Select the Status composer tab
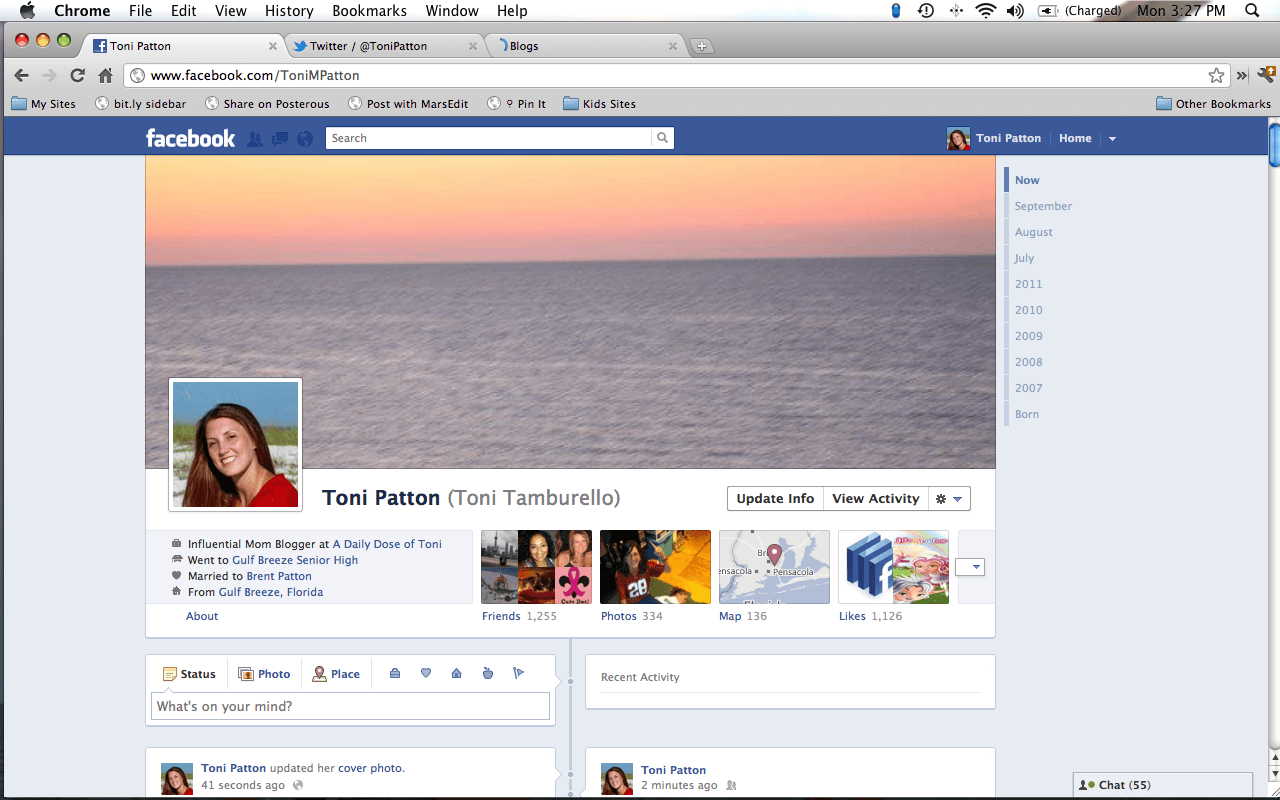 click(189, 674)
